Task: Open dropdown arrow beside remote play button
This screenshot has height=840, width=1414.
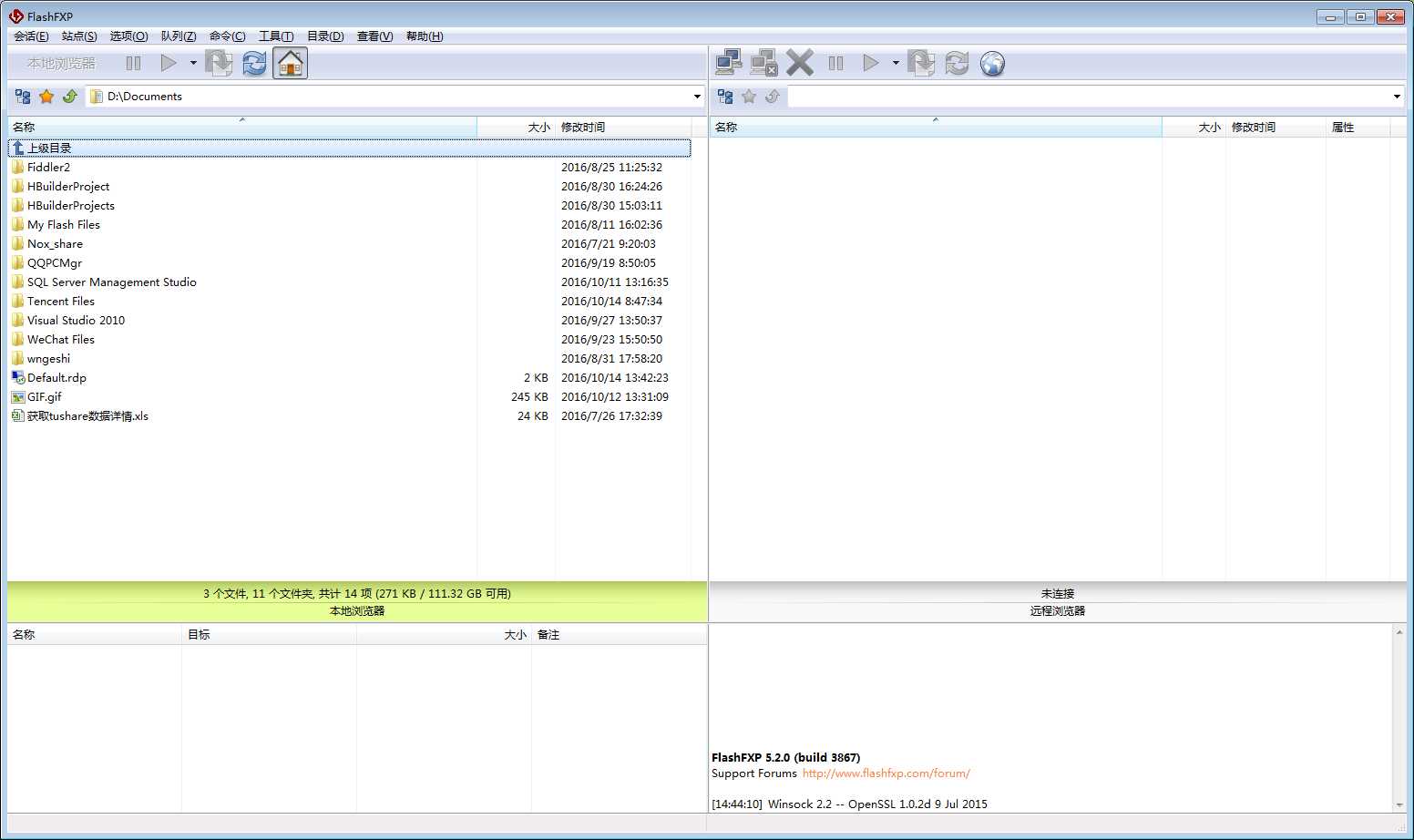Action: click(x=896, y=63)
